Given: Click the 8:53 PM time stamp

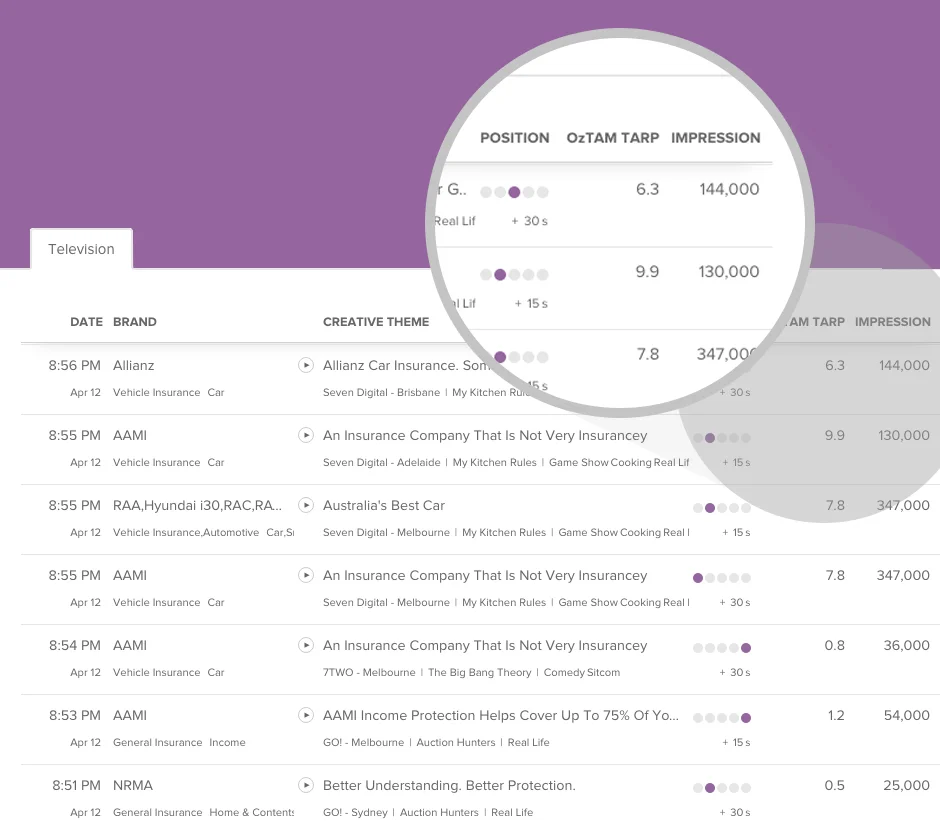Looking at the screenshot, I should [75, 715].
